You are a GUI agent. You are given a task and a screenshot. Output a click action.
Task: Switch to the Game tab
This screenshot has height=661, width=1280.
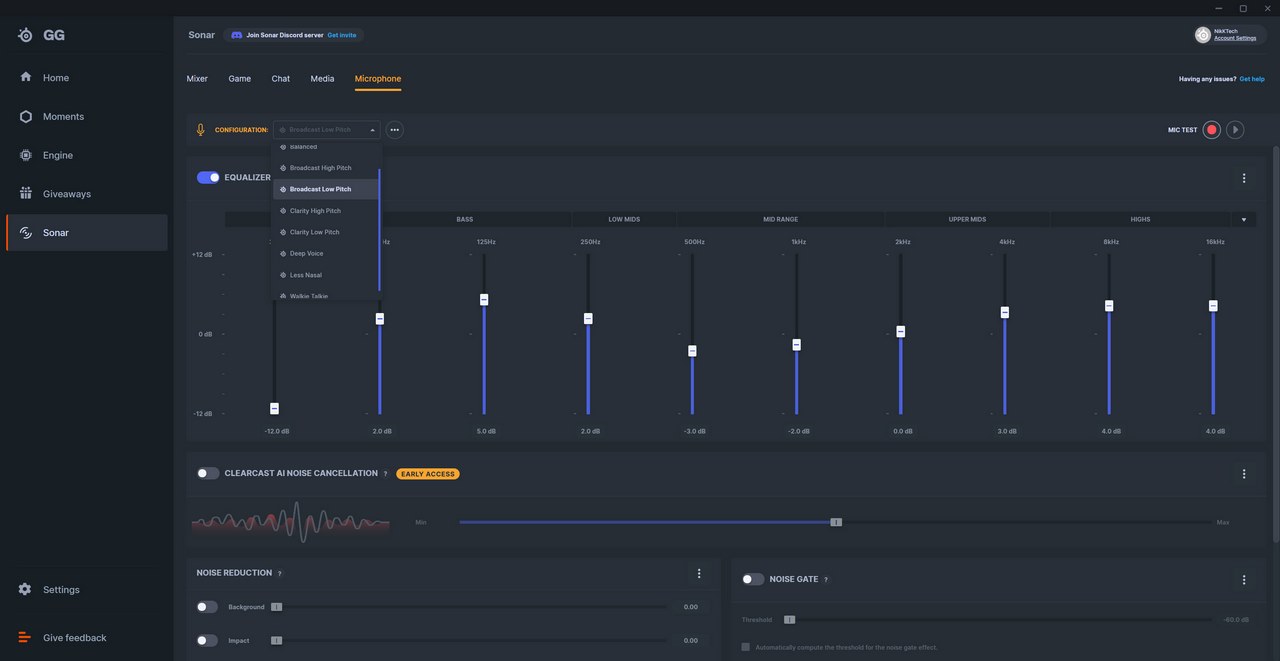pyautogui.click(x=239, y=79)
